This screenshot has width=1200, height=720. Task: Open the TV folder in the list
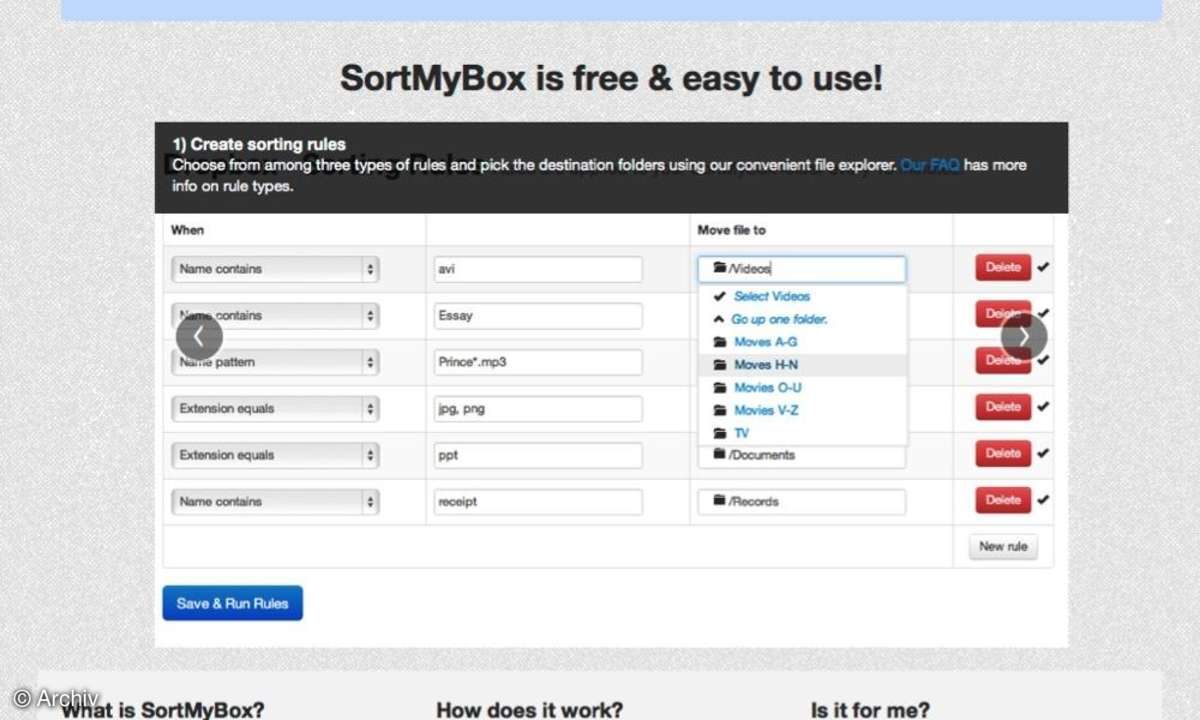(741, 434)
